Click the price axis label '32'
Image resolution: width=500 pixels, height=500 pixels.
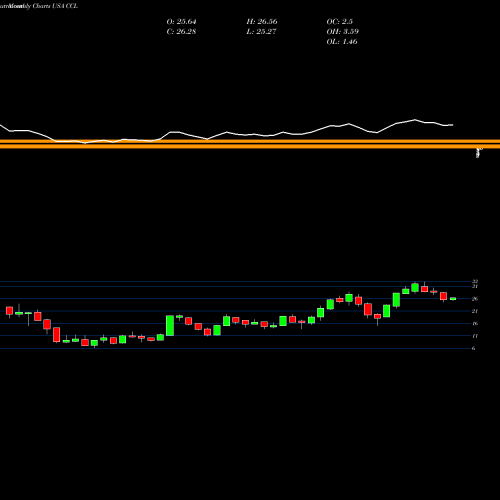[x=475, y=281]
